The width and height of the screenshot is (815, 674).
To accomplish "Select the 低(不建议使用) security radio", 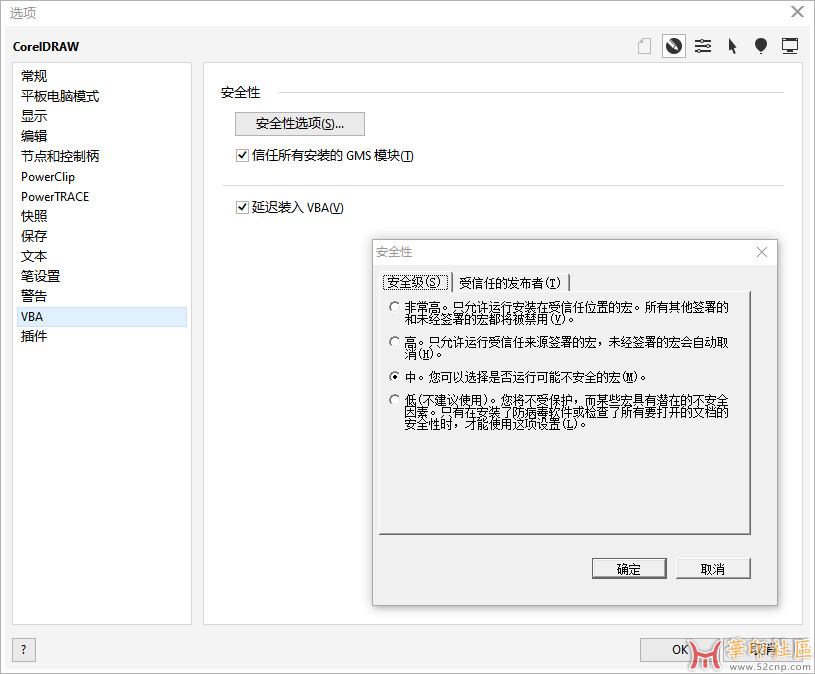I will [x=395, y=400].
